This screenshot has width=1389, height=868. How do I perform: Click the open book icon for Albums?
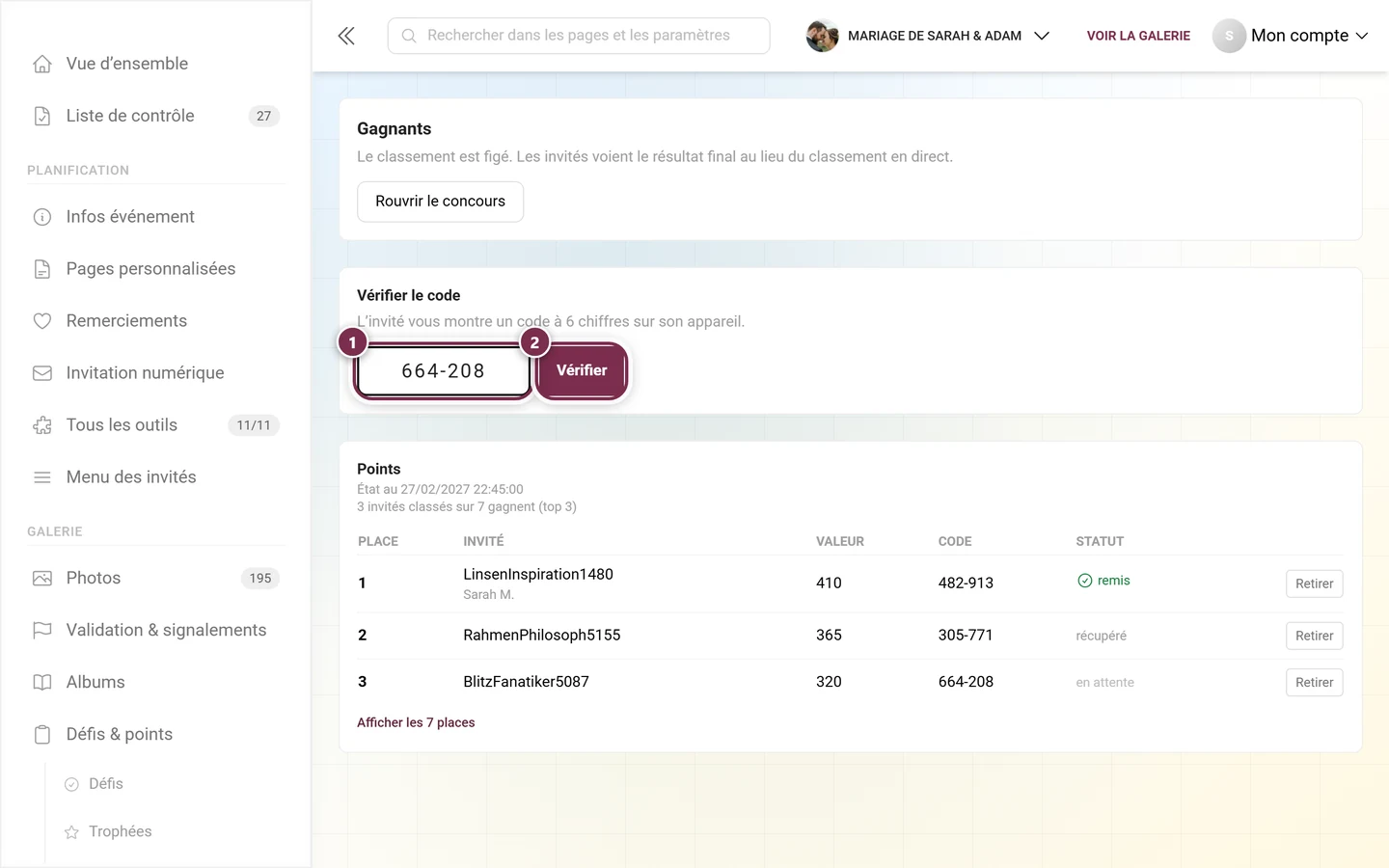(x=42, y=683)
